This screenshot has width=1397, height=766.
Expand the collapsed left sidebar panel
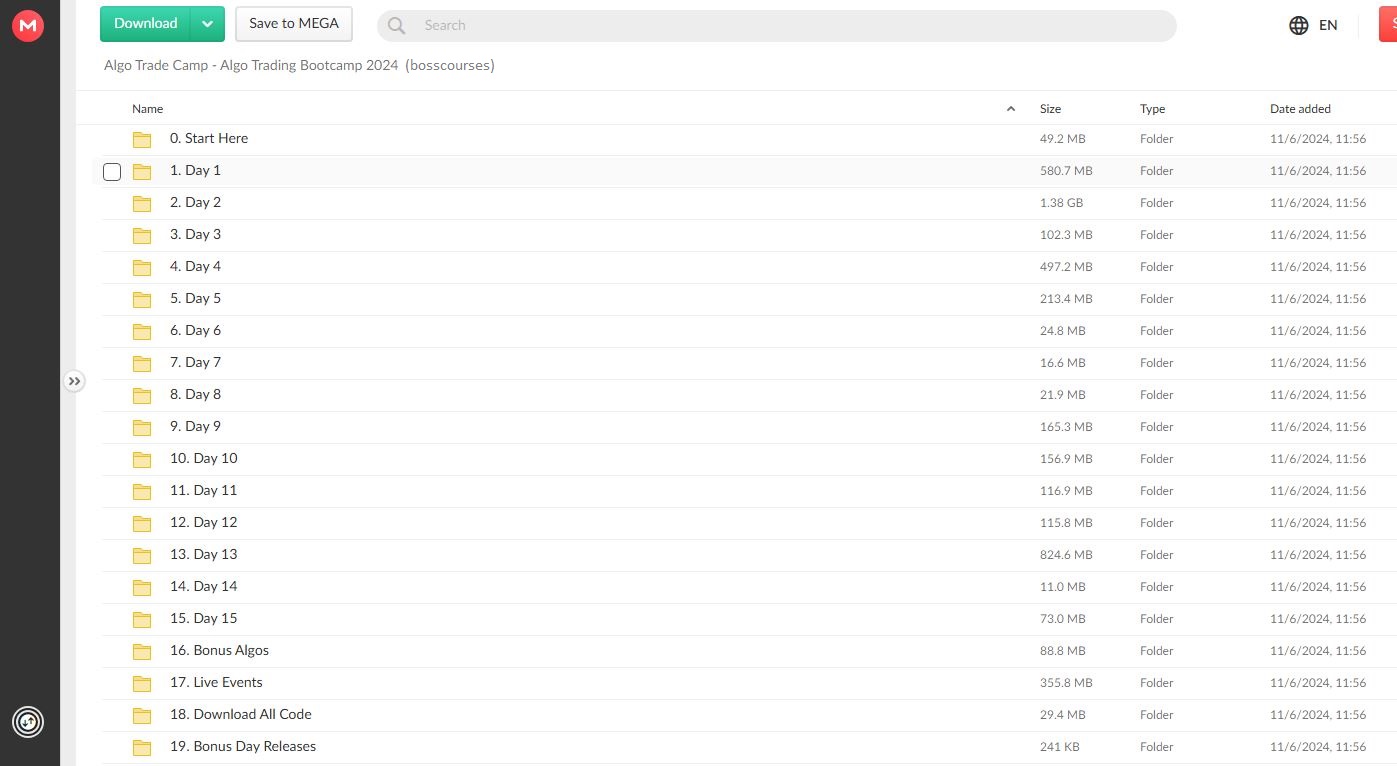click(x=74, y=381)
